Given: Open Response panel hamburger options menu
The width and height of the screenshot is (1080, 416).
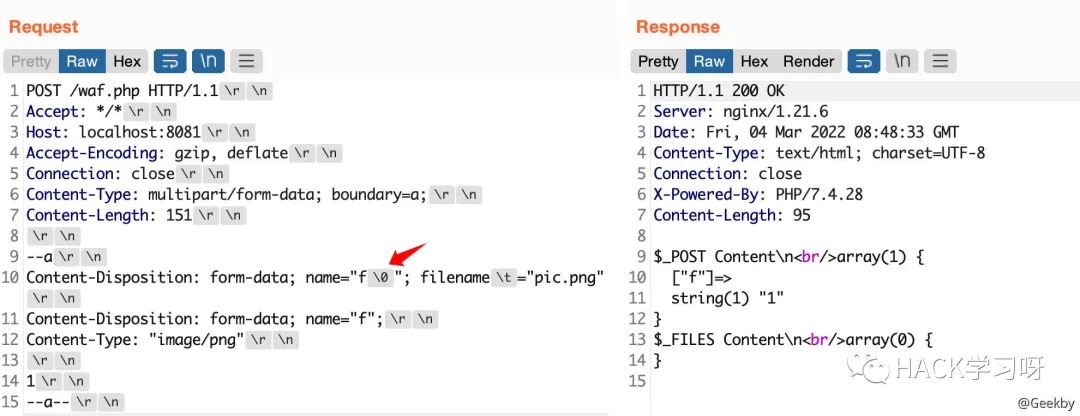Looking at the screenshot, I should [x=940, y=61].
